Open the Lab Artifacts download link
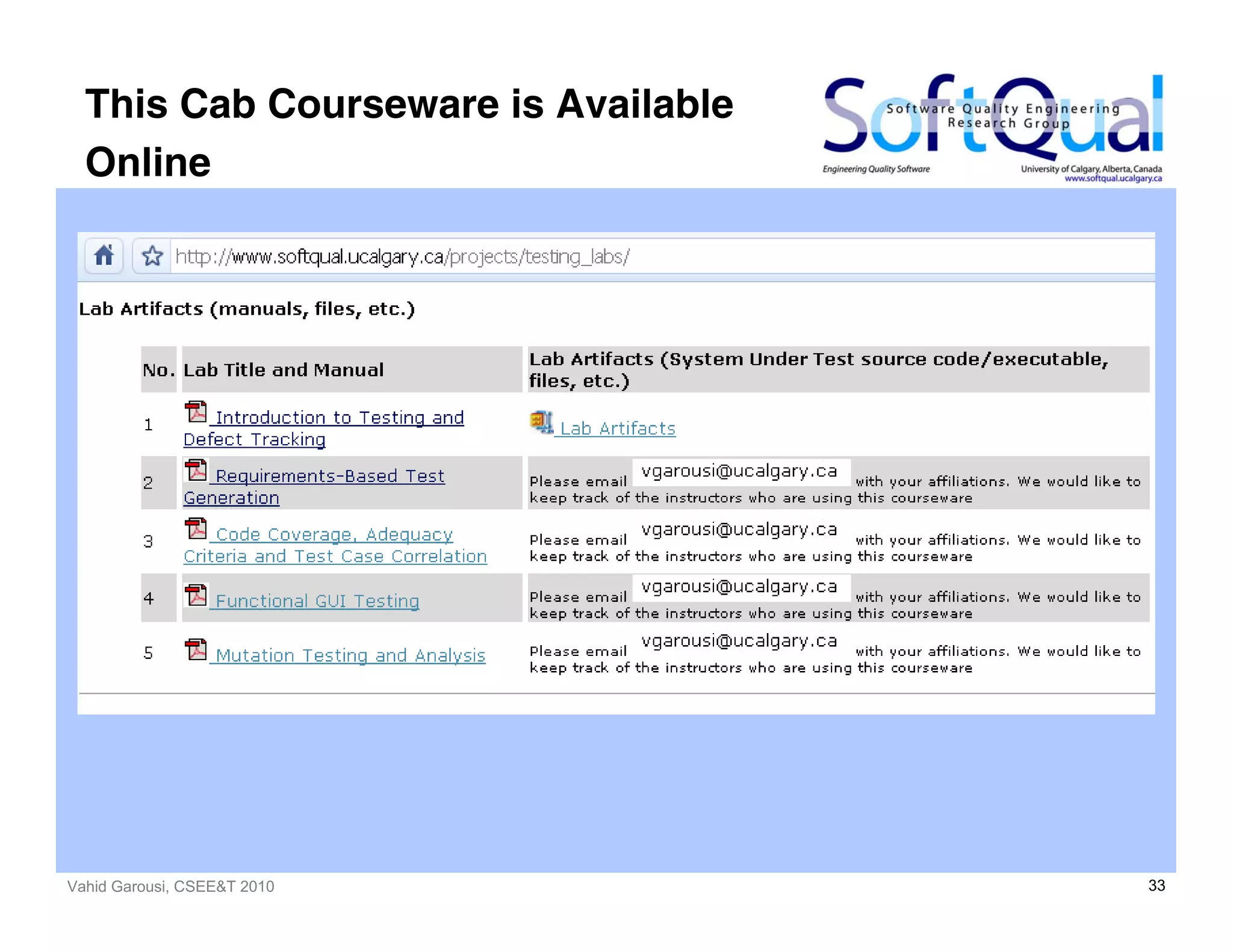 [x=618, y=428]
